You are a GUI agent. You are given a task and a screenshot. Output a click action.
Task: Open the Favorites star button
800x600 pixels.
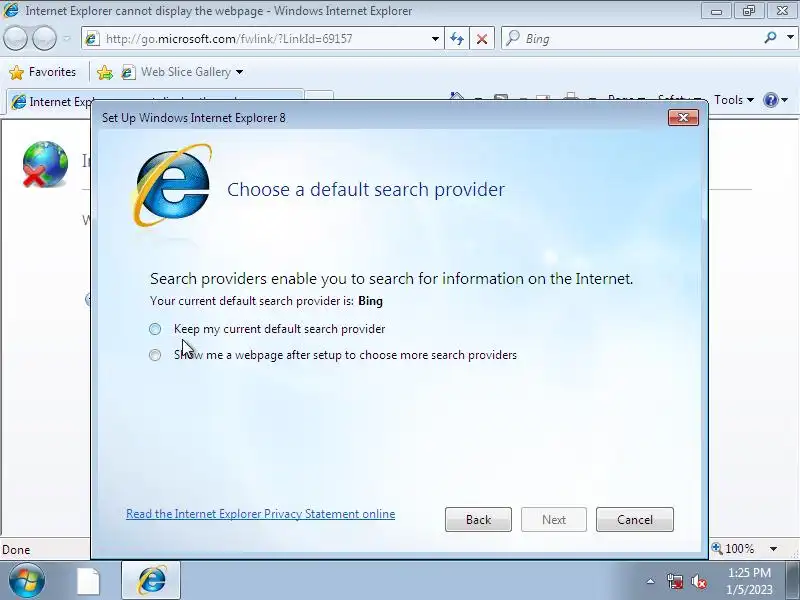pyautogui.click(x=42, y=72)
